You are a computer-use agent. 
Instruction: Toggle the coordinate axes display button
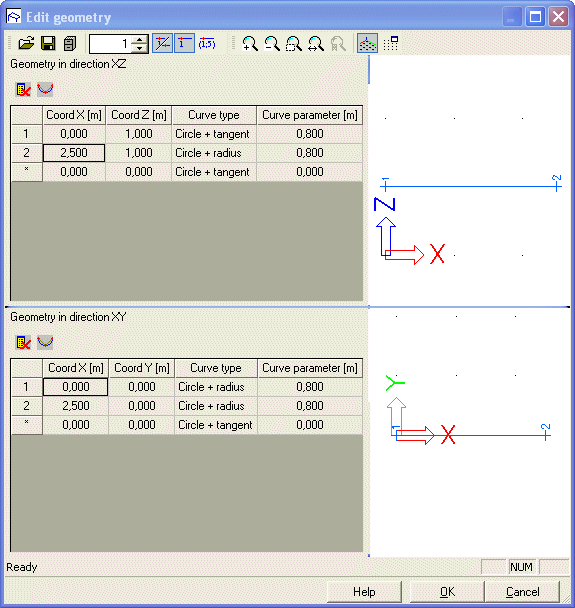pyautogui.click(x=367, y=43)
